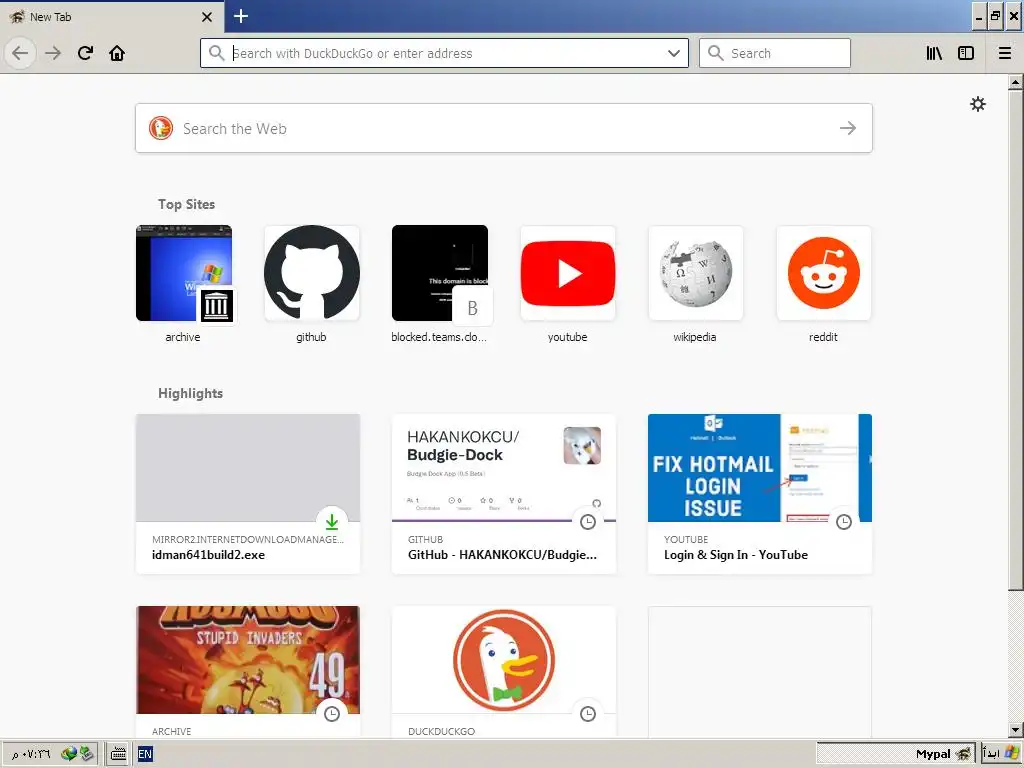Click the clock icon on DuckDuckGo card
The height and width of the screenshot is (768, 1024).
coord(588,714)
